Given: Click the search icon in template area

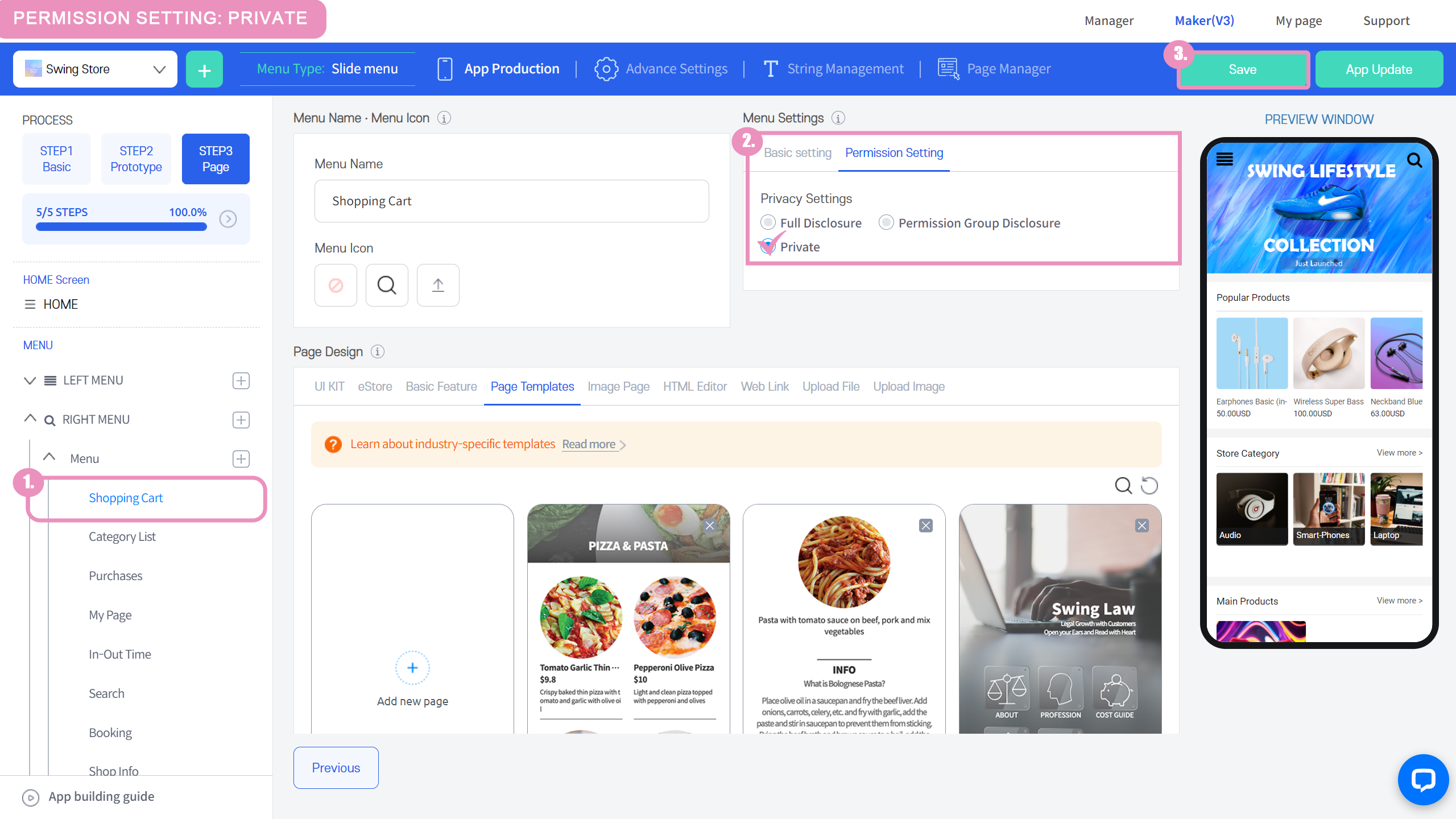Looking at the screenshot, I should click(x=1123, y=485).
